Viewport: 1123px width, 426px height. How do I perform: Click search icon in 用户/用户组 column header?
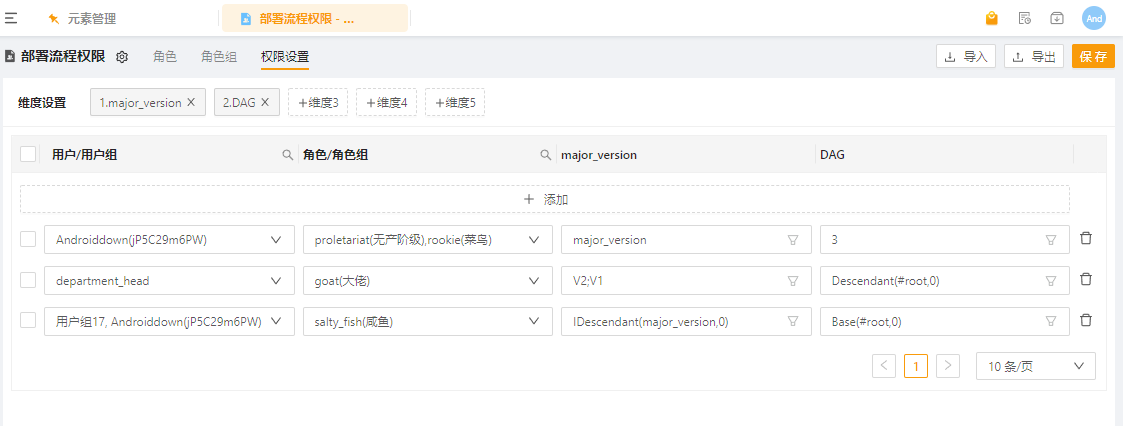287,155
